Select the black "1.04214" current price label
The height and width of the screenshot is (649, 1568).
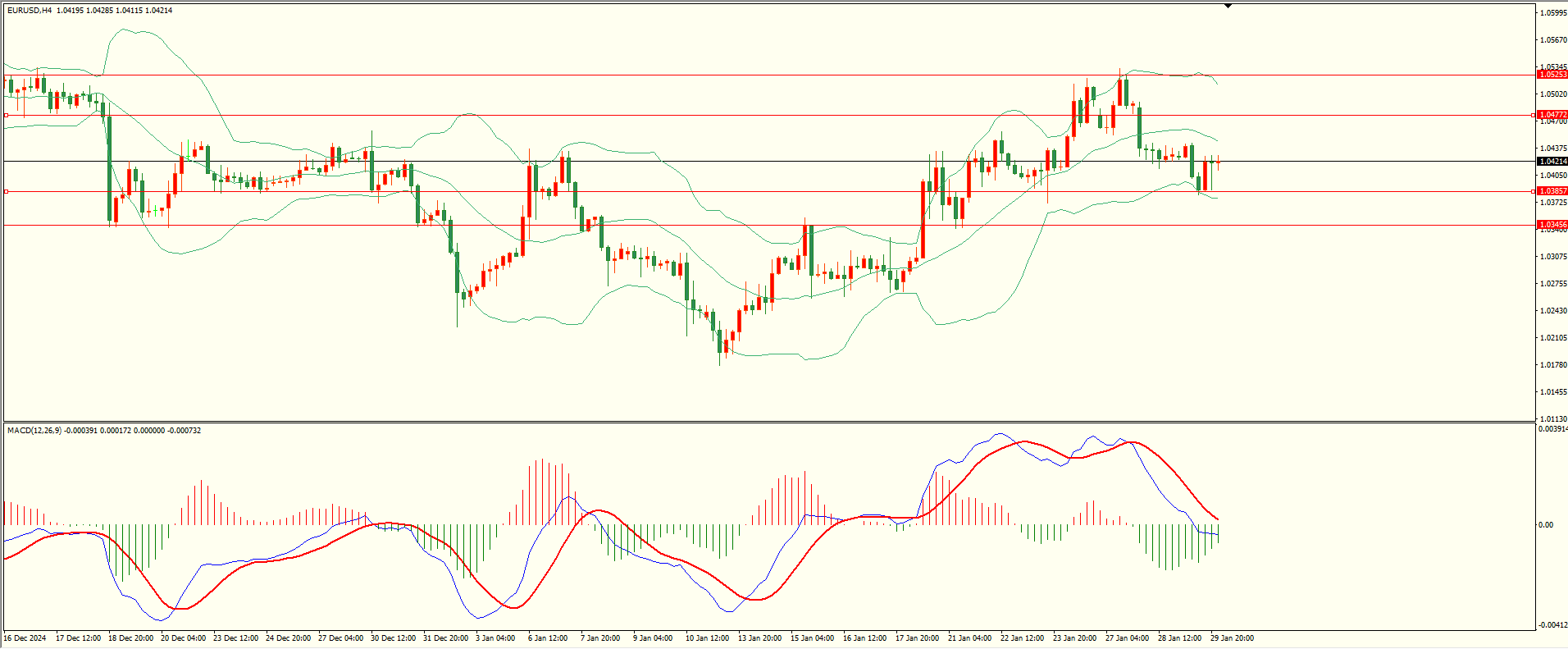point(1552,162)
